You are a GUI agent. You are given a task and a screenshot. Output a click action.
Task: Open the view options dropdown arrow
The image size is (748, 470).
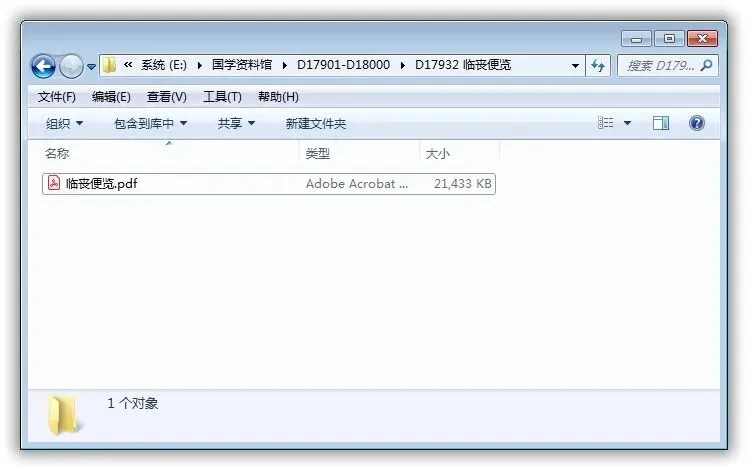click(628, 124)
